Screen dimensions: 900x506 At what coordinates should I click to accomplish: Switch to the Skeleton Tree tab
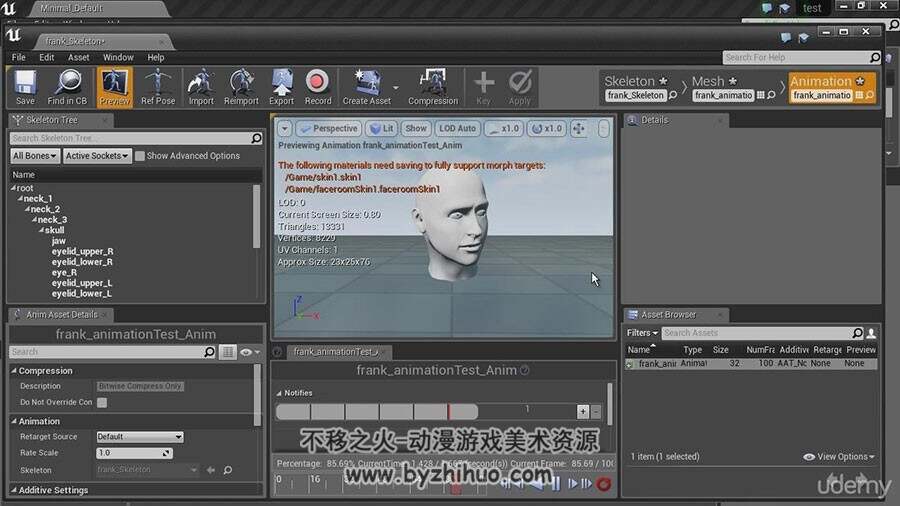(60, 120)
